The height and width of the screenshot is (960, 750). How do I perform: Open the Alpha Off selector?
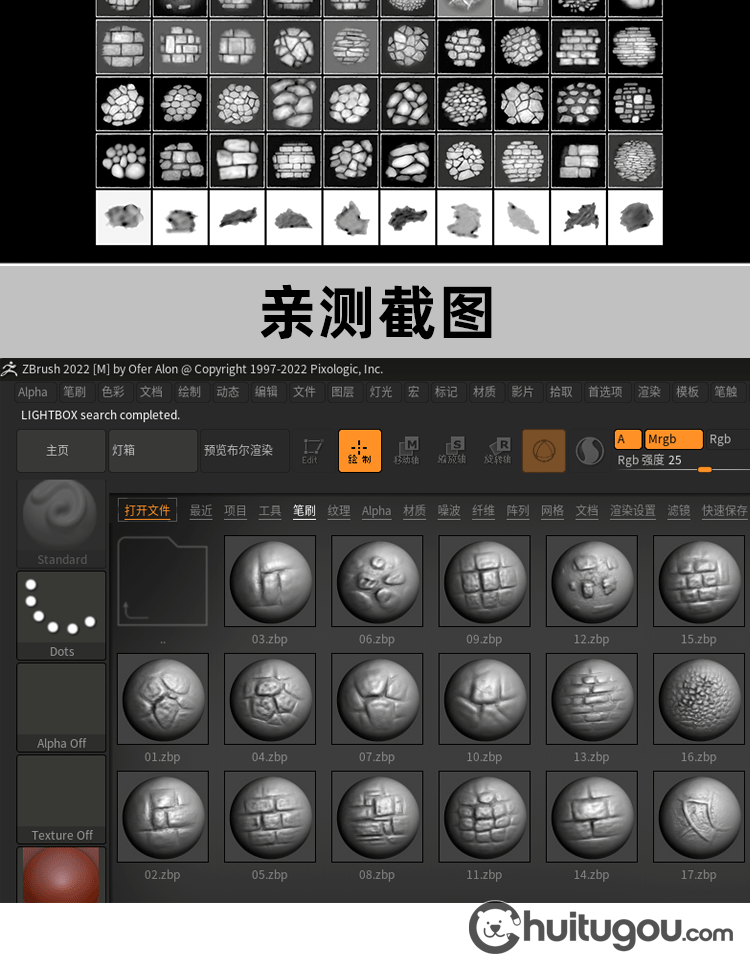pyautogui.click(x=61, y=707)
